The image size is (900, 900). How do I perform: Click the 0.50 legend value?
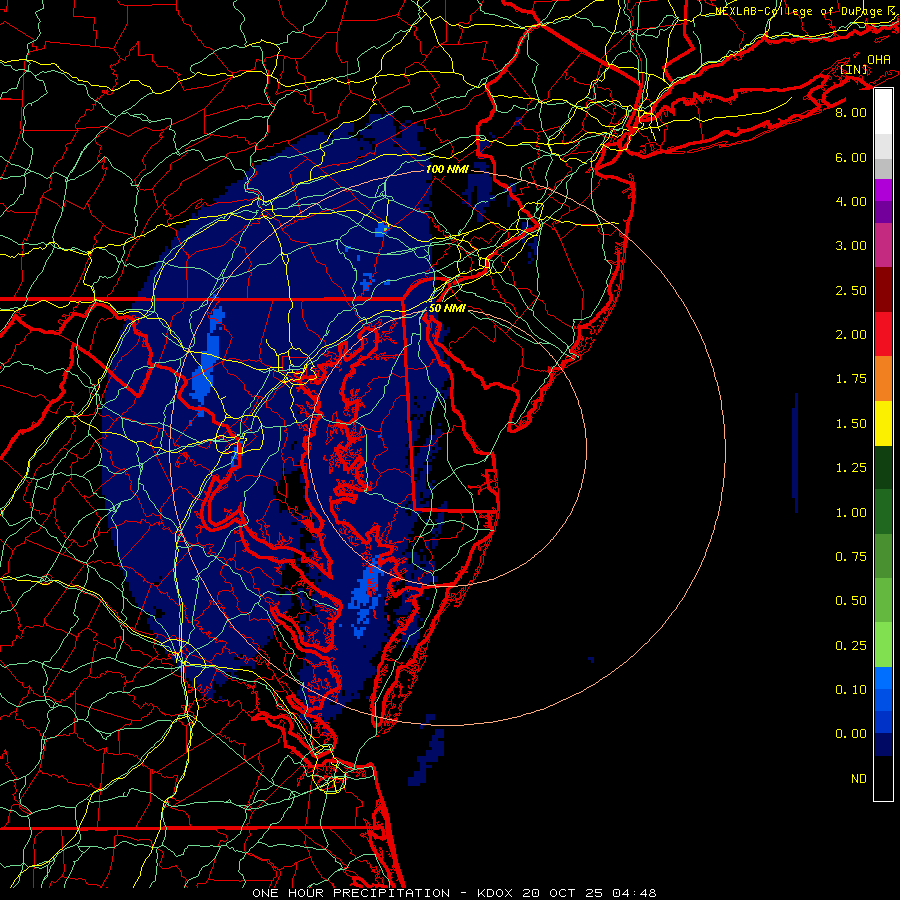point(851,601)
